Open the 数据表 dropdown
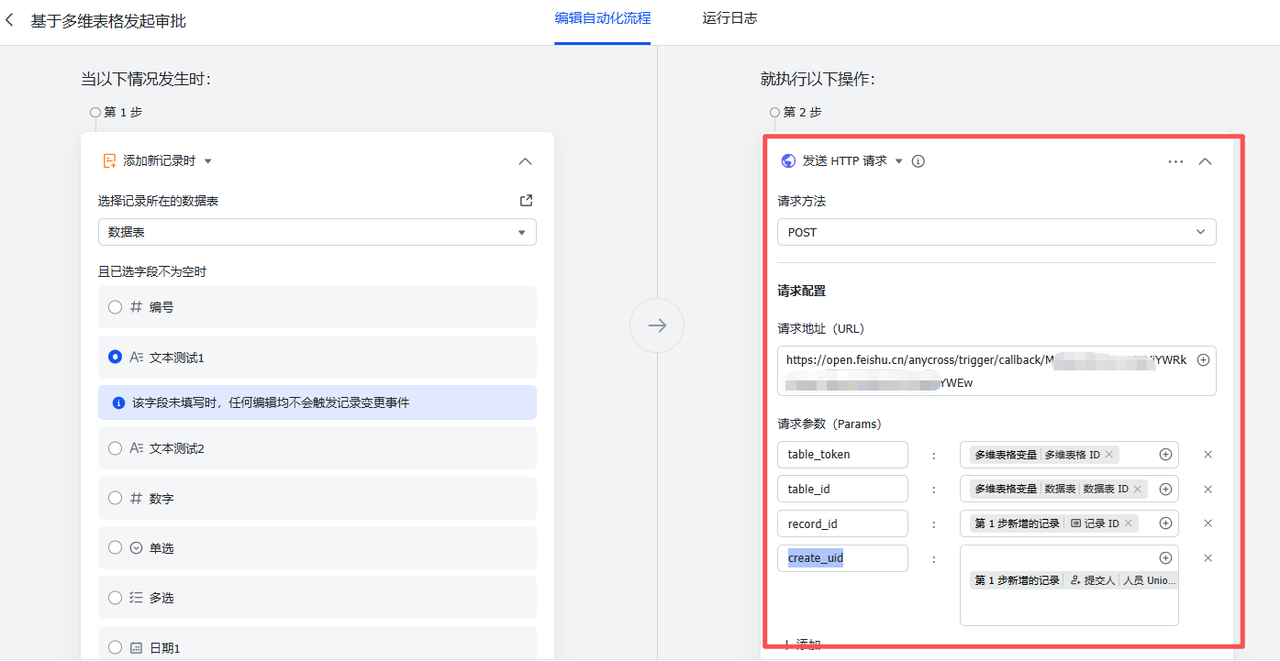The height and width of the screenshot is (661, 1280). coord(317,232)
